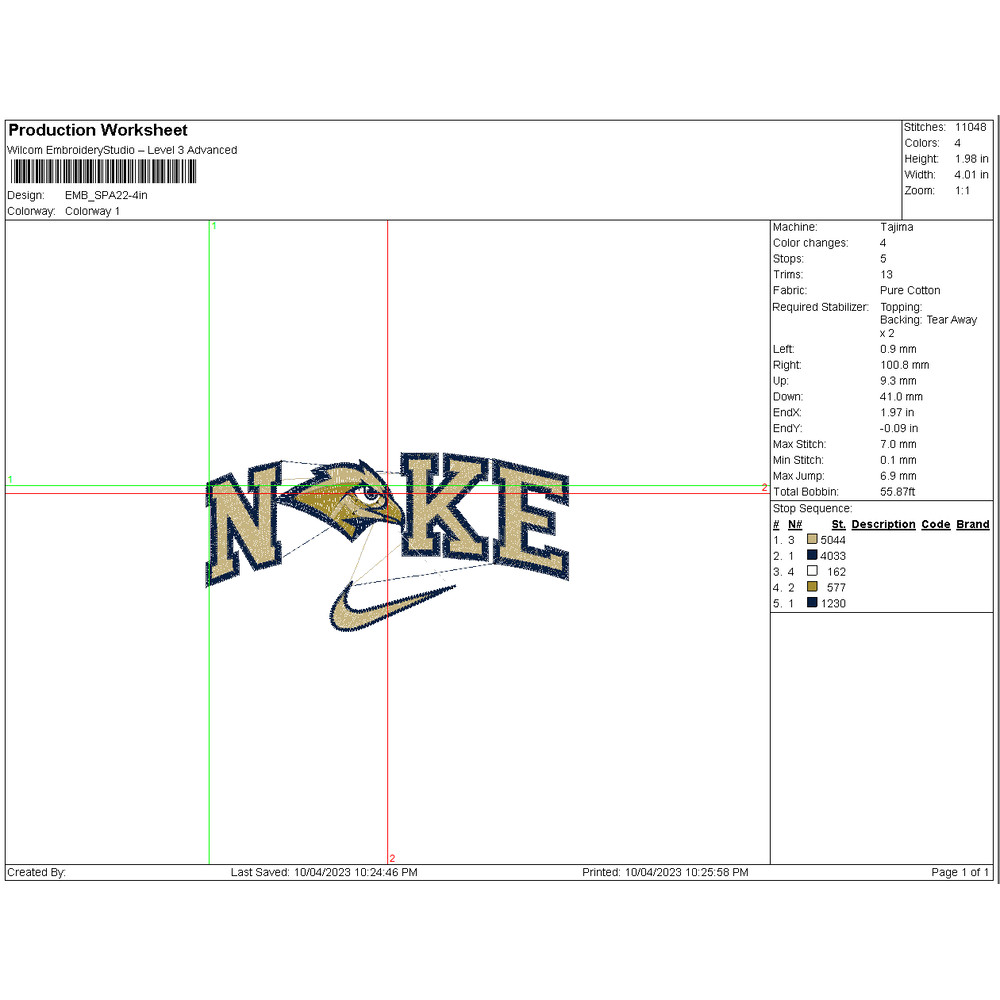Click the Production Worksheet title
Viewport: 1000px width, 1000px height.
(98, 130)
